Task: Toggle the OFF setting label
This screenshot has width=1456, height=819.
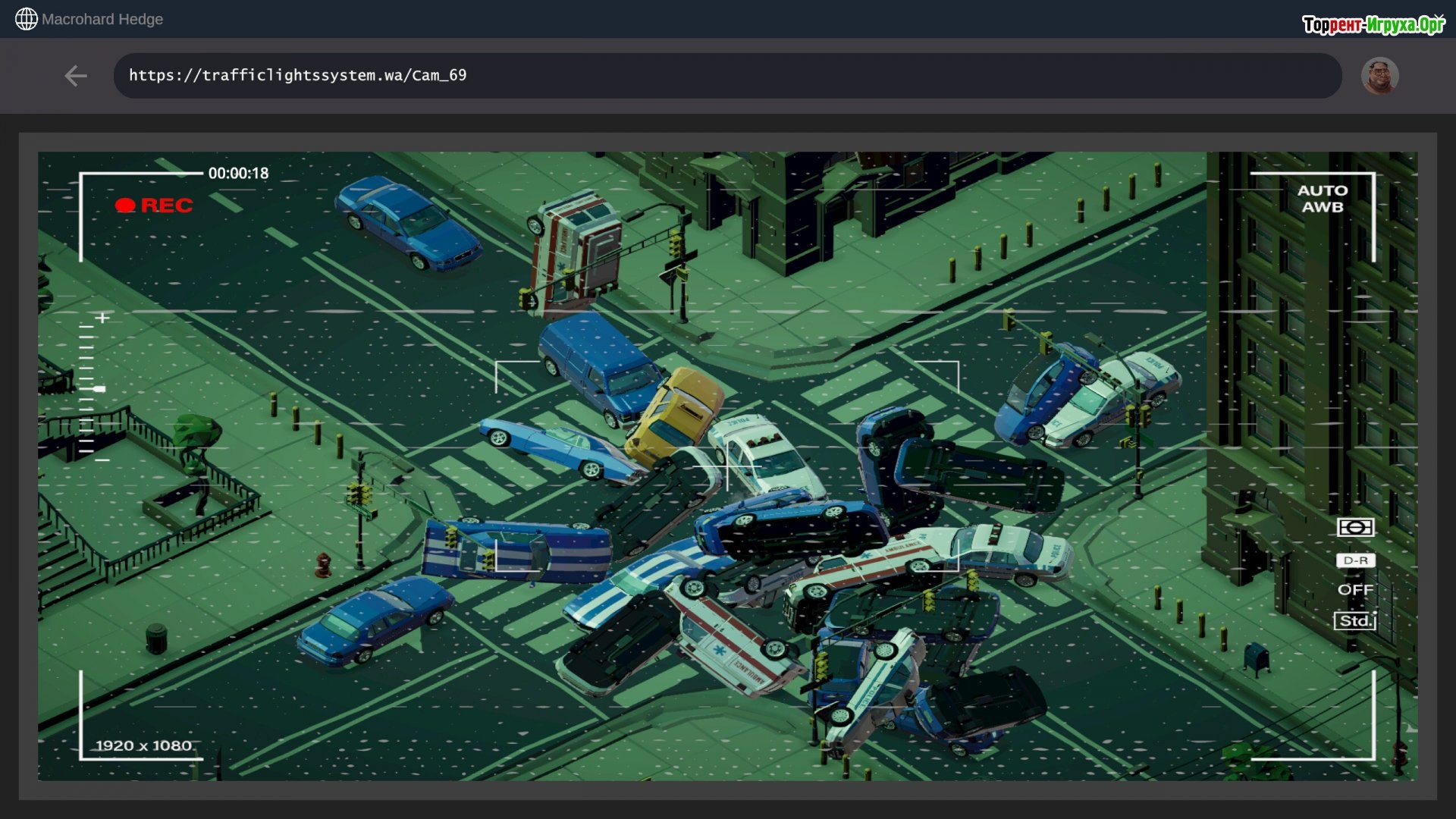Action: pos(1355,590)
